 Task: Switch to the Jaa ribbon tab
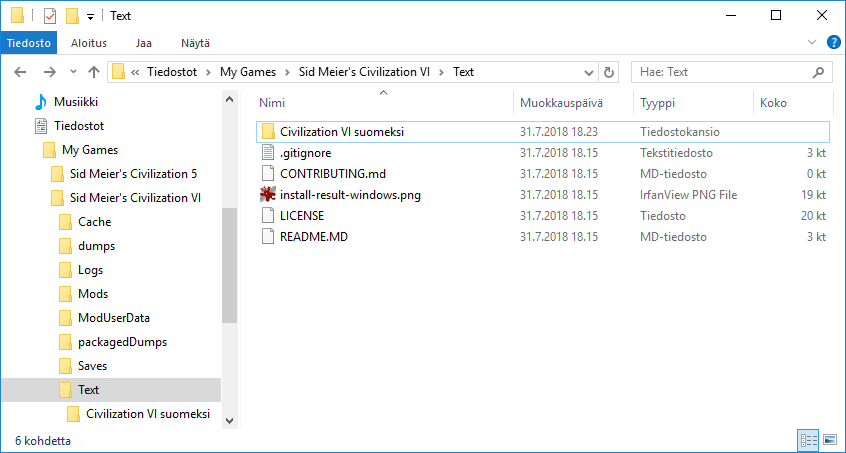pos(144,44)
